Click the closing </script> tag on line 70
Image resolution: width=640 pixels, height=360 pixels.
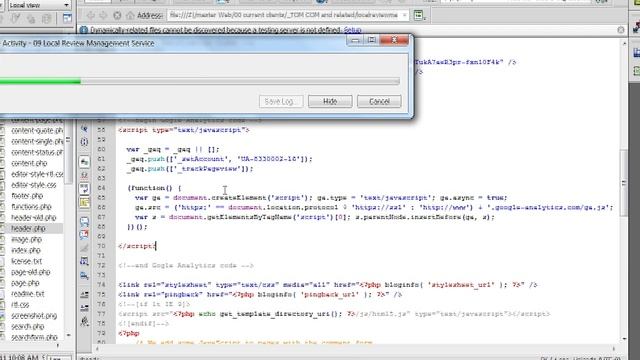click(137, 246)
